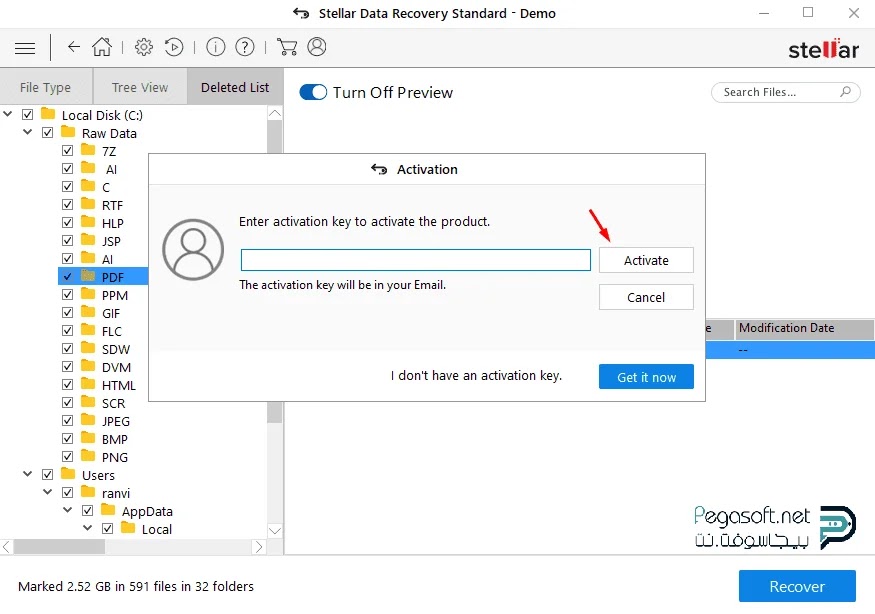The image size is (875, 614).
Task: Go back with the arrow icon
Action: click(74, 47)
